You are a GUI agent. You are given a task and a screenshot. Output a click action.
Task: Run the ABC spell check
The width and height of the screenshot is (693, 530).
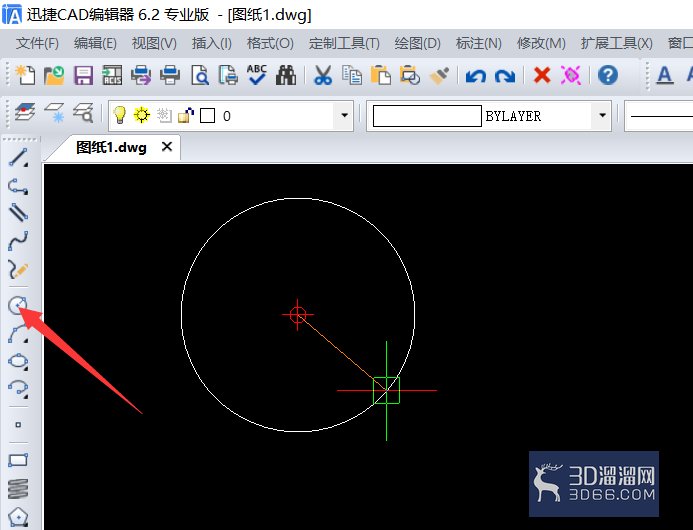coord(257,75)
